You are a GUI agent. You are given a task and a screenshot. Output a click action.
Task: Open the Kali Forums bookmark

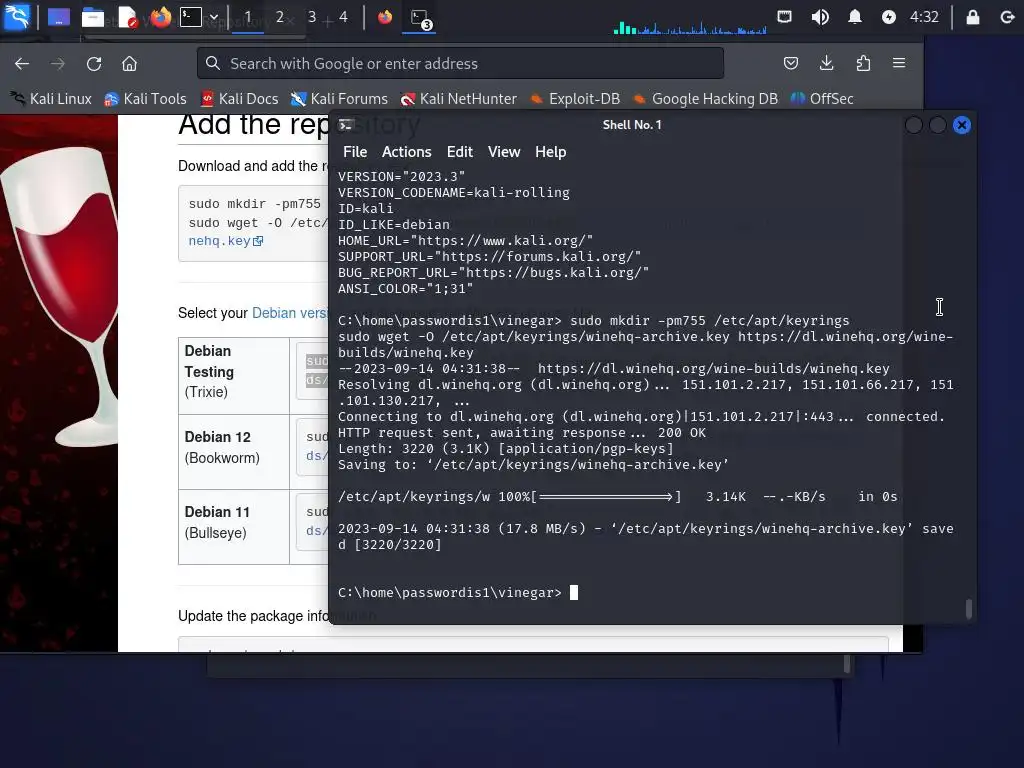(339, 99)
